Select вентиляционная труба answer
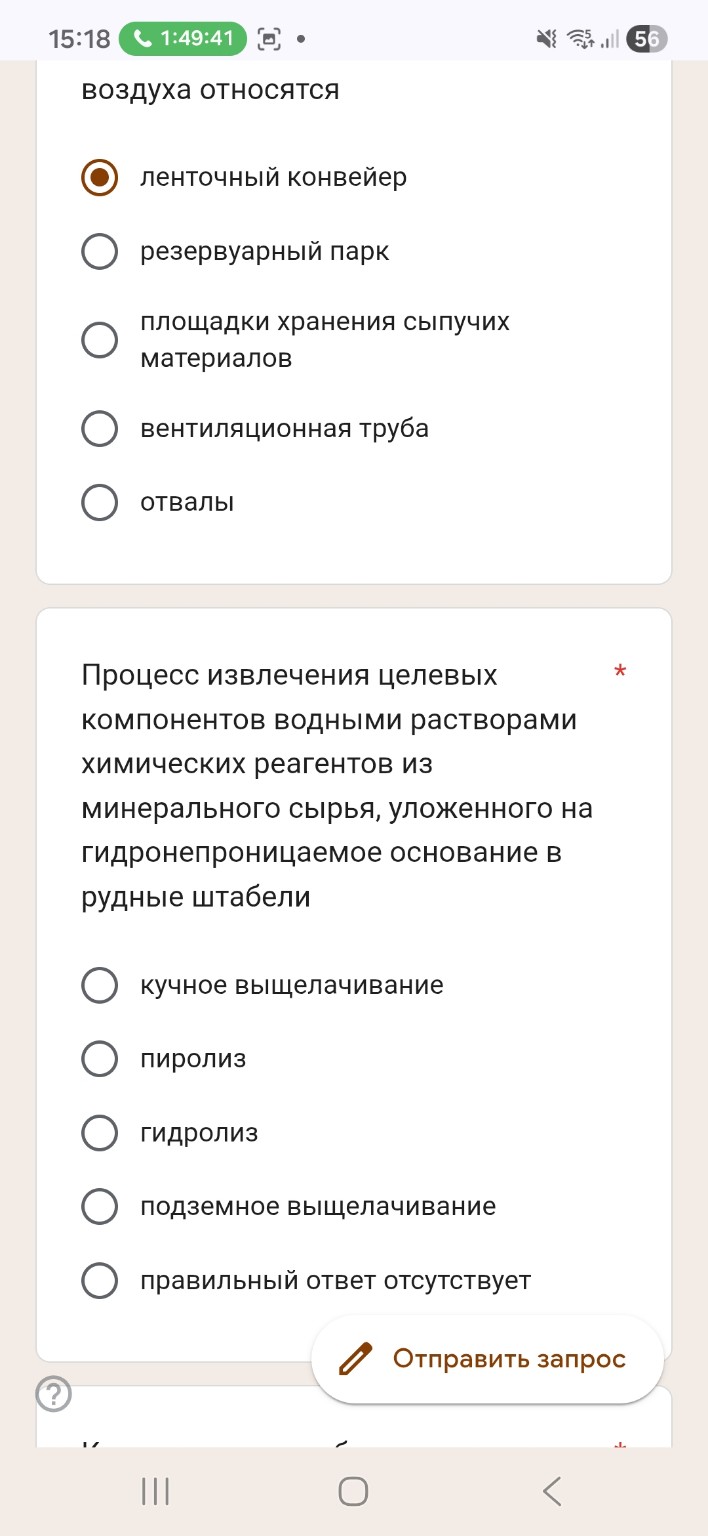 (99, 428)
